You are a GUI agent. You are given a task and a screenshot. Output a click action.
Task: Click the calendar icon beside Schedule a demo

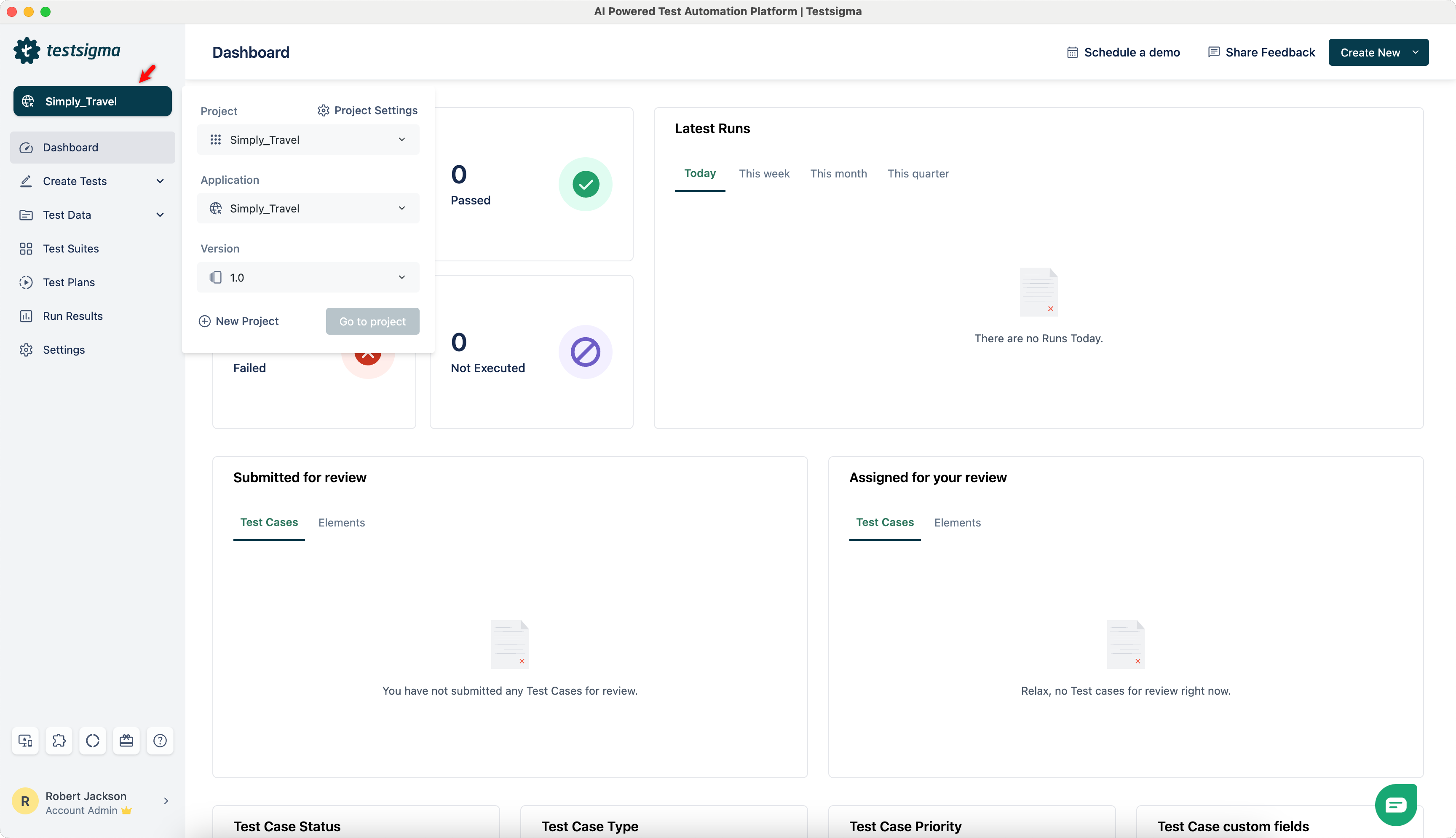pyautogui.click(x=1072, y=52)
